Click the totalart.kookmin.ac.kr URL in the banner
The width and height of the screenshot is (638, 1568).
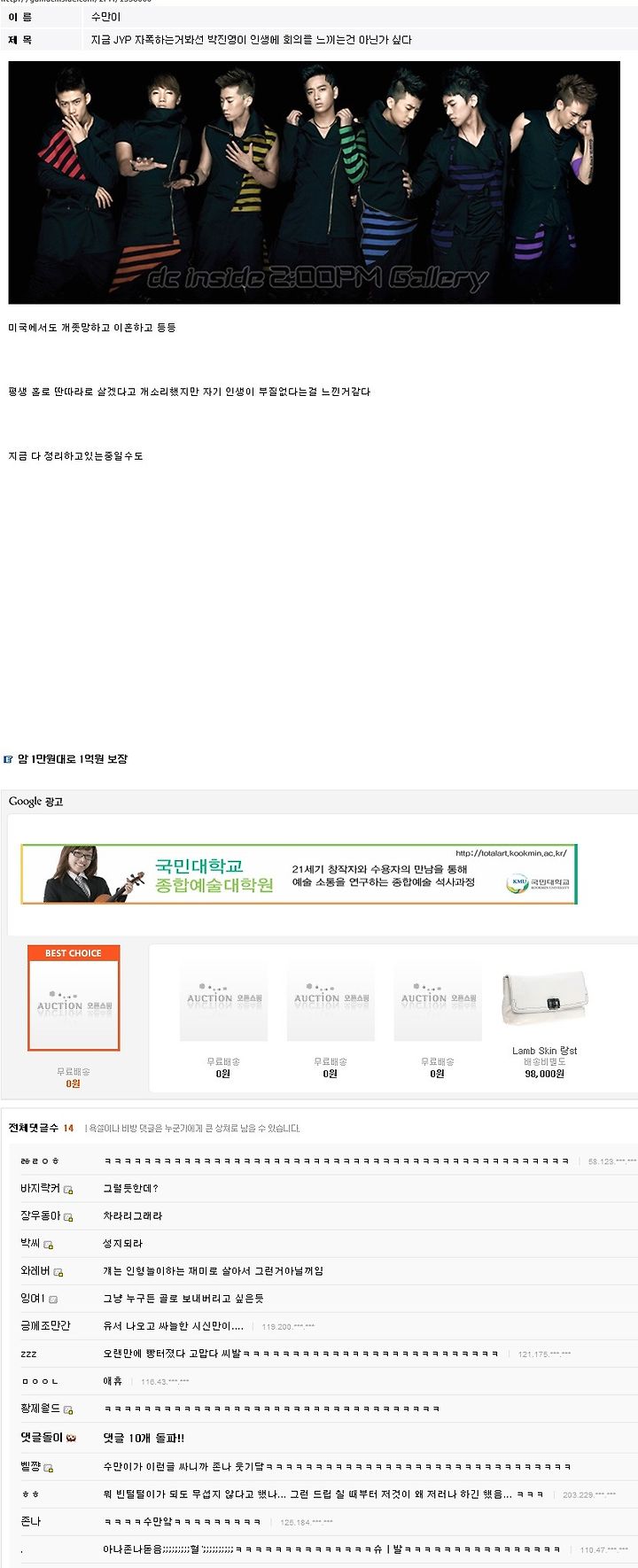pos(511,853)
